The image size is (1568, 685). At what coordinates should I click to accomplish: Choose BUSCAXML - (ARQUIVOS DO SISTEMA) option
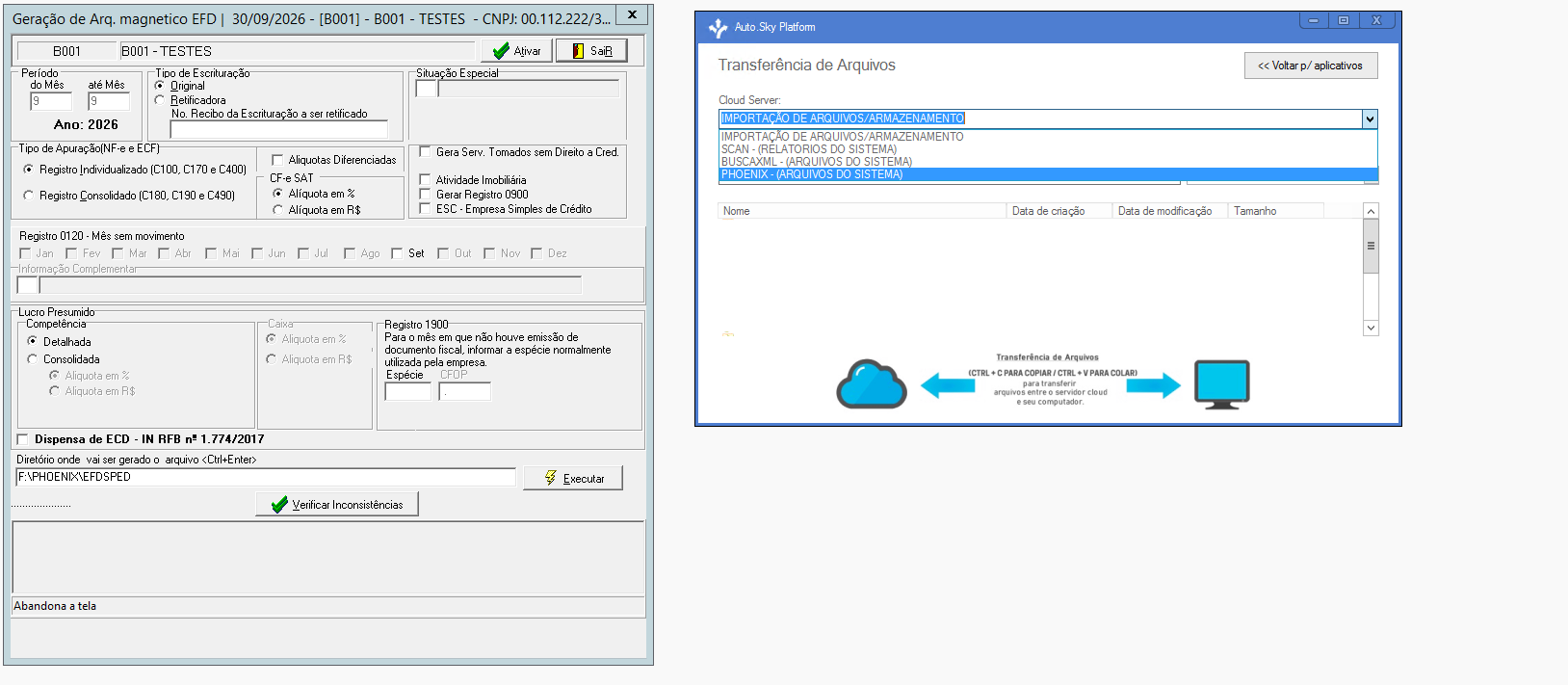(1048, 162)
